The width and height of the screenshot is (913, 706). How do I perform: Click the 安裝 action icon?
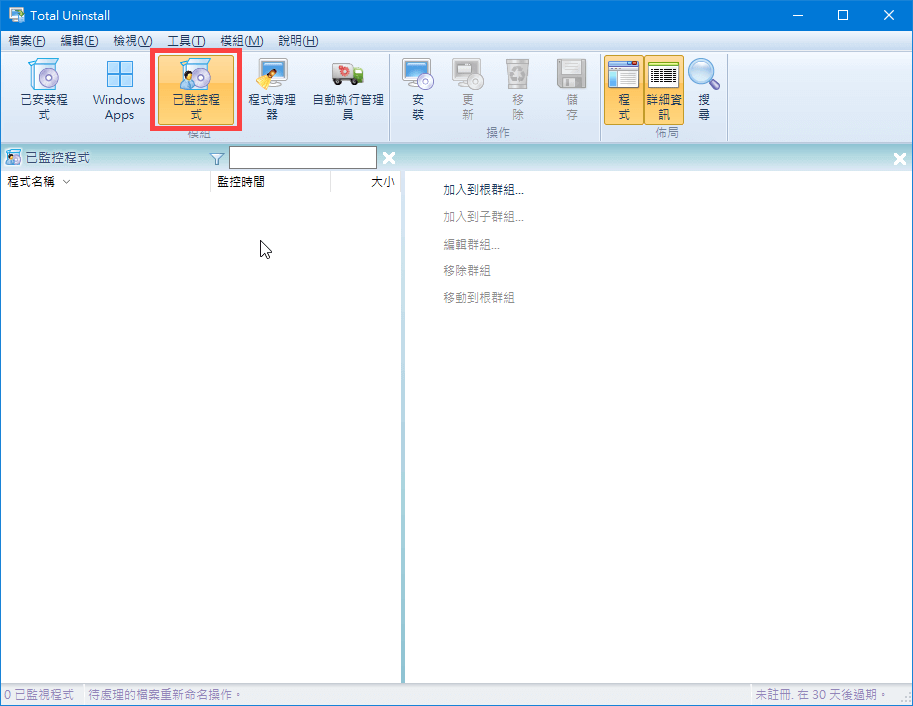pyautogui.click(x=417, y=90)
